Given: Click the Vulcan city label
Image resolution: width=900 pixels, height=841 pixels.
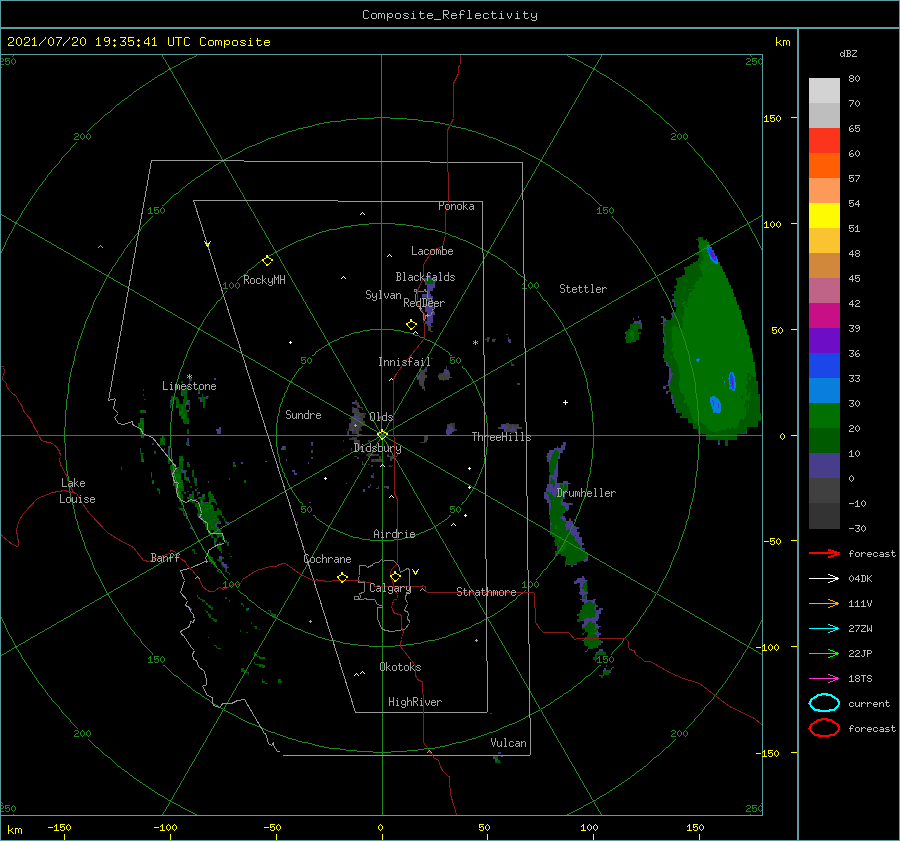Looking at the screenshot, I should tap(508, 743).
